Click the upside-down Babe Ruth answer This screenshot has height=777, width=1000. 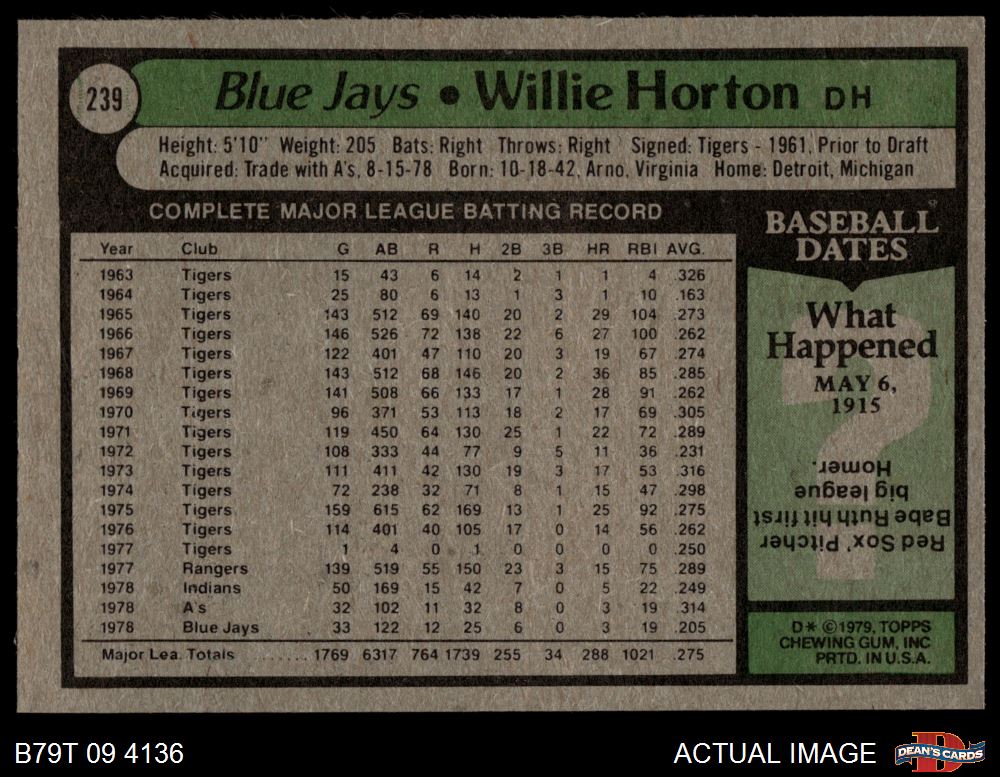click(851, 504)
